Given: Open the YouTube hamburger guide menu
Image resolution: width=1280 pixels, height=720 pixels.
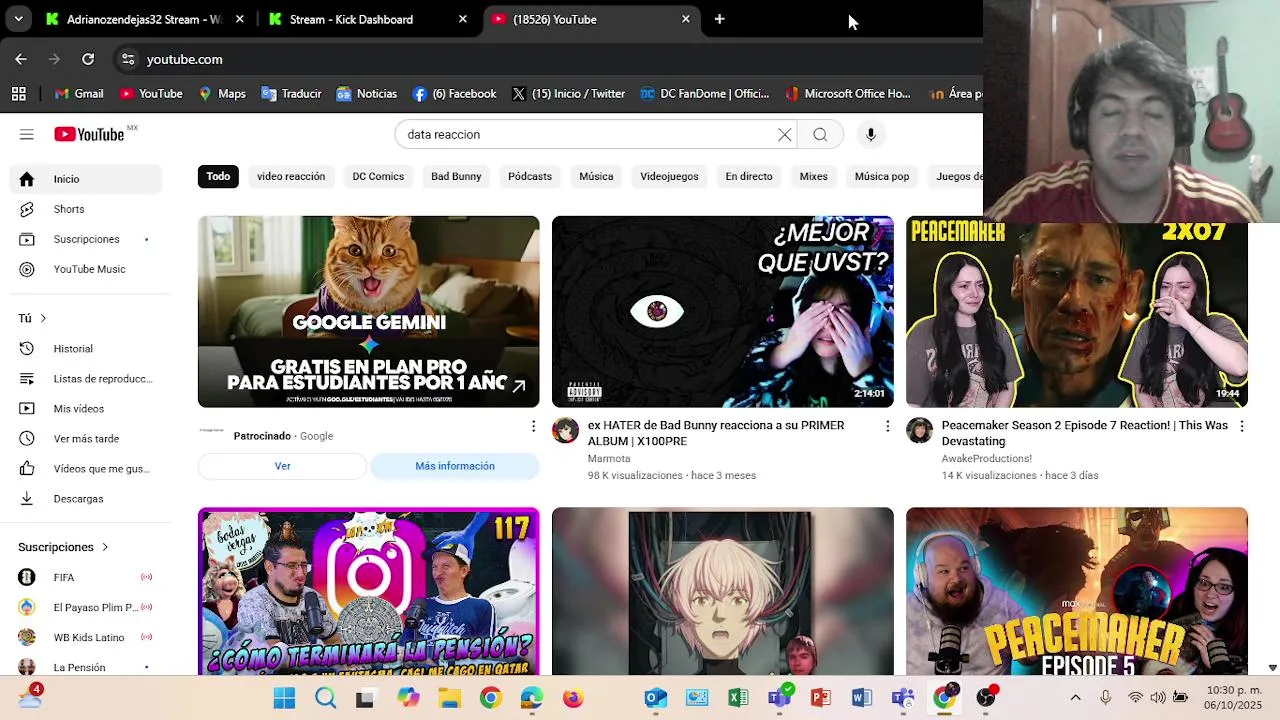Looking at the screenshot, I should coord(27,134).
